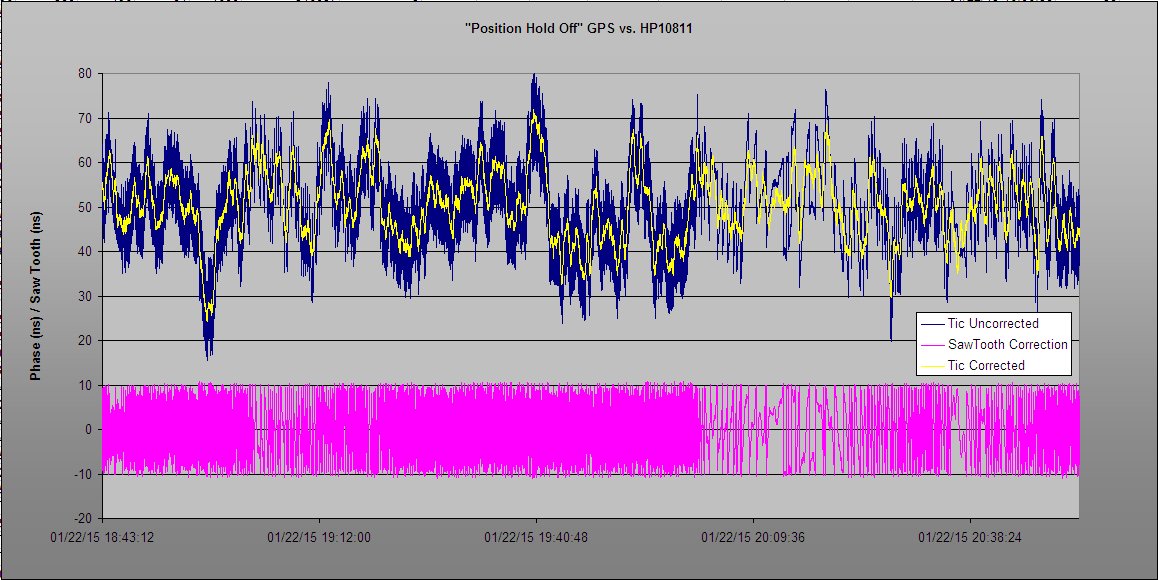Click the 60 value on the vertical axis
Viewport: 1158px width, 580px height.
click(84, 163)
